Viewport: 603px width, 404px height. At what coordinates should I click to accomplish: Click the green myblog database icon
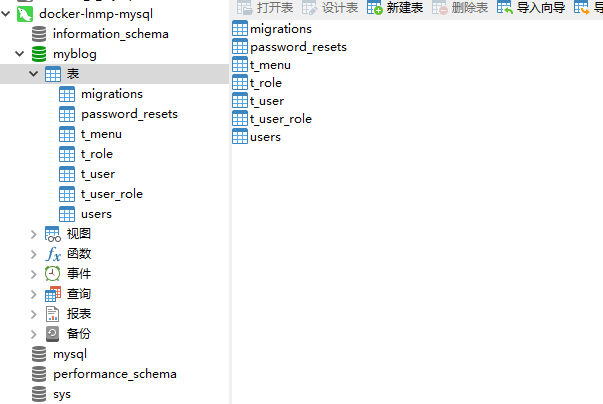pyautogui.click(x=39, y=54)
